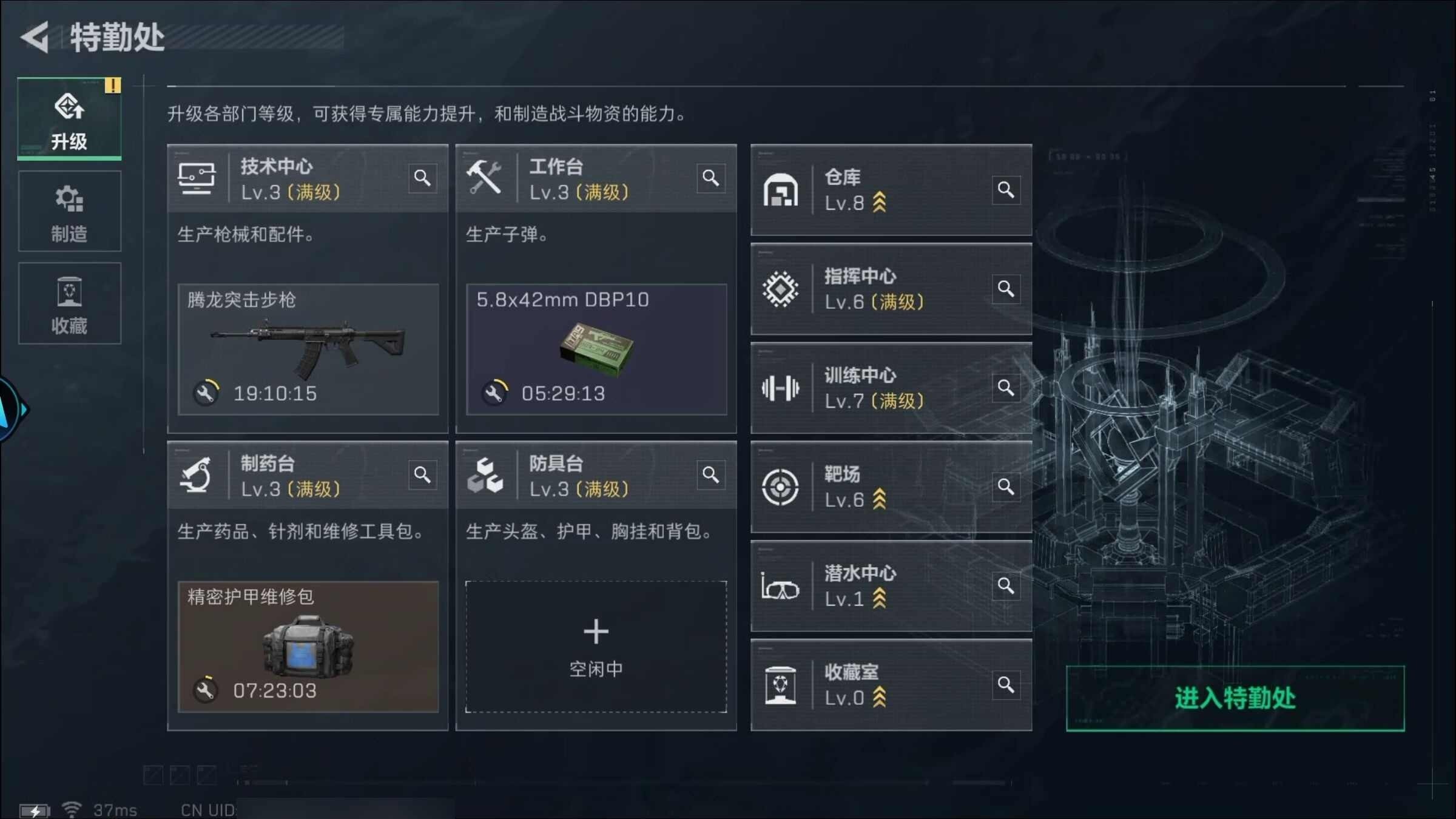Switch to the 制造 tab
This screenshot has height=819, width=1456.
coord(70,211)
